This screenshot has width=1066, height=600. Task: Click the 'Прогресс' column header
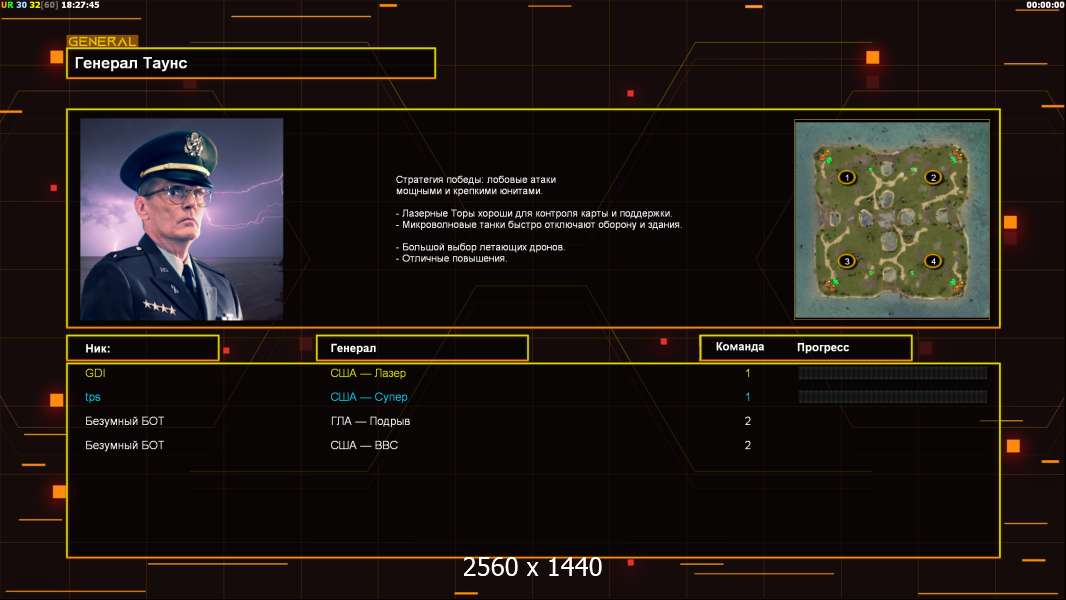pos(823,347)
